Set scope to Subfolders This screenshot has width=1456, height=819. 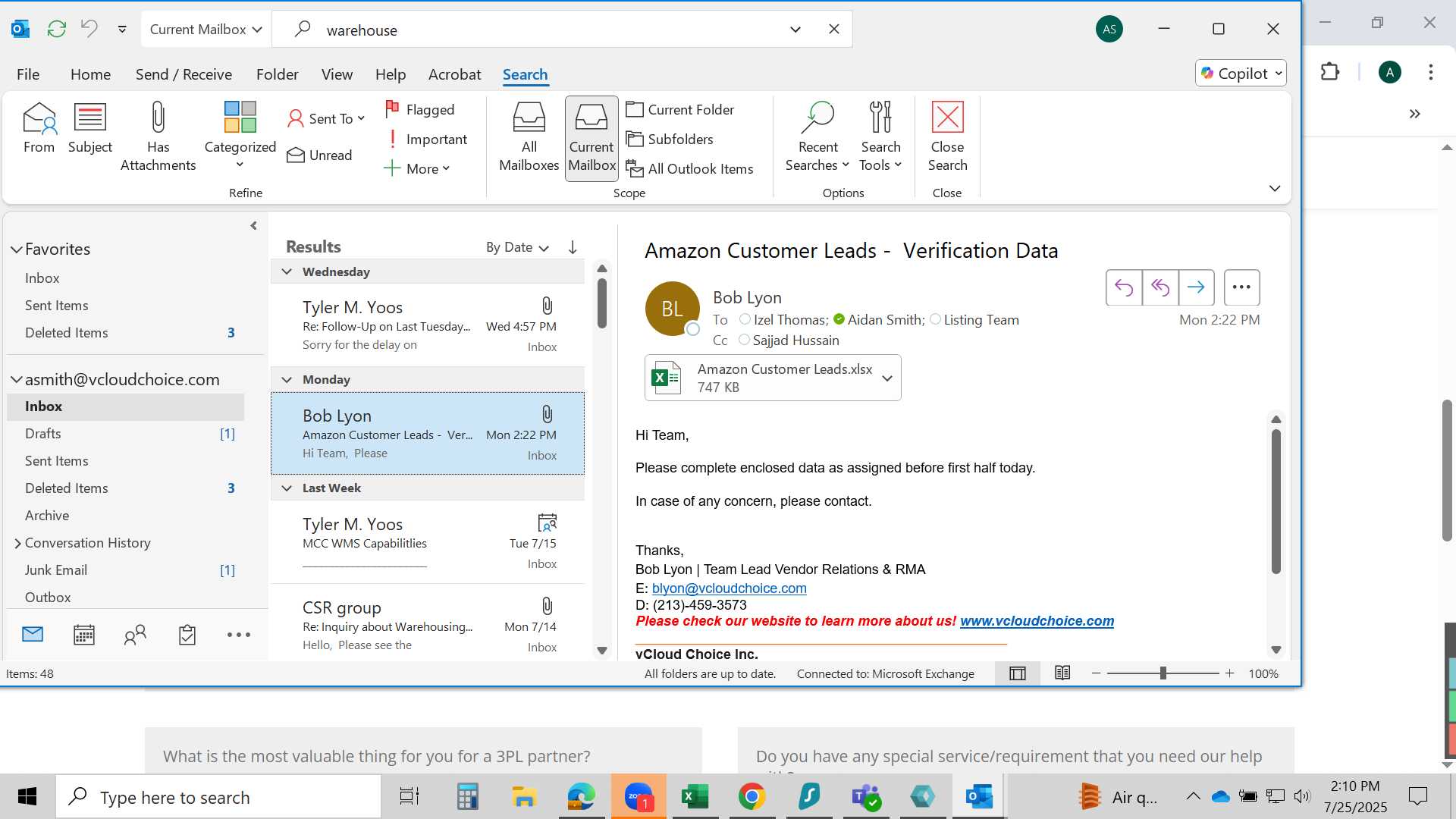(x=670, y=139)
